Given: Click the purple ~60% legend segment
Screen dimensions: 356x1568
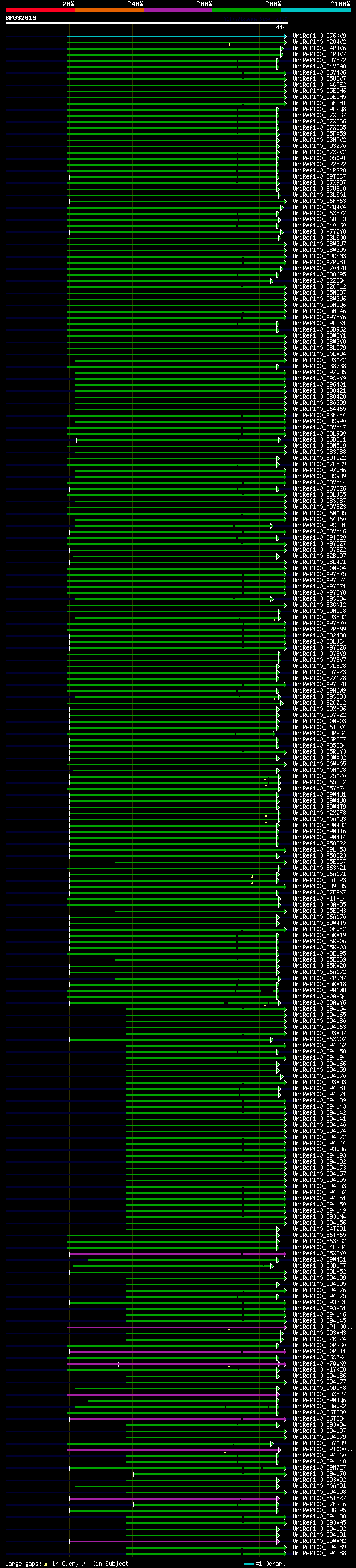Looking at the screenshot, I should point(179,10).
